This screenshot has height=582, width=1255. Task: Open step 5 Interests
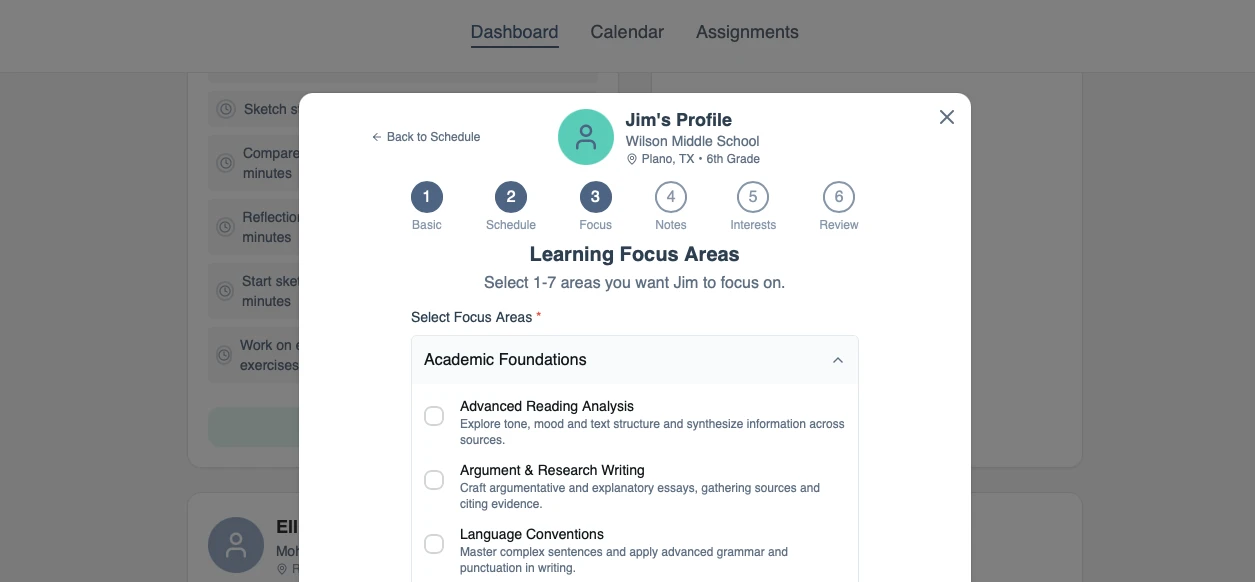tap(753, 197)
